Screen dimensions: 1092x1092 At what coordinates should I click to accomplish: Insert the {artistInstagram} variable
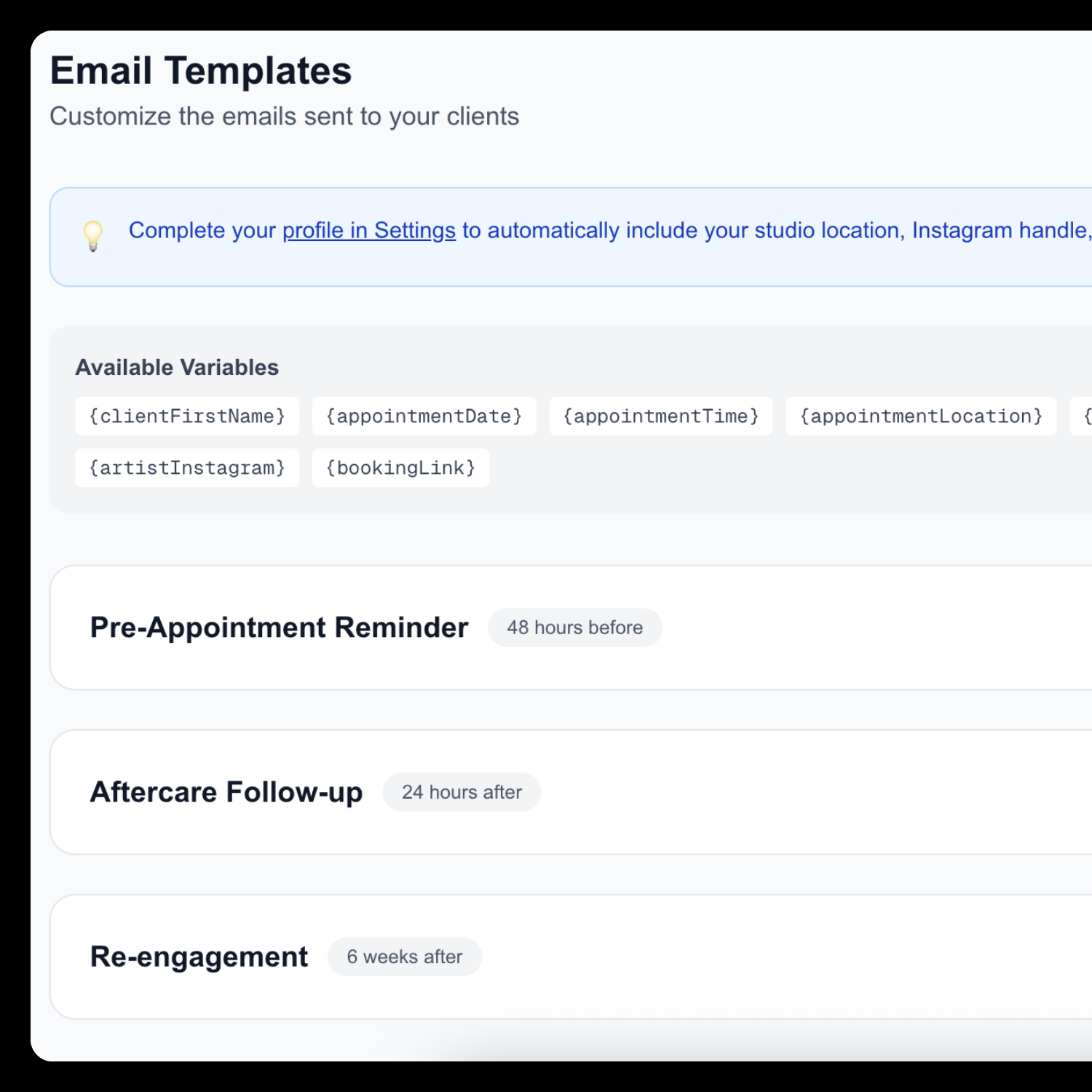click(x=186, y=467)
